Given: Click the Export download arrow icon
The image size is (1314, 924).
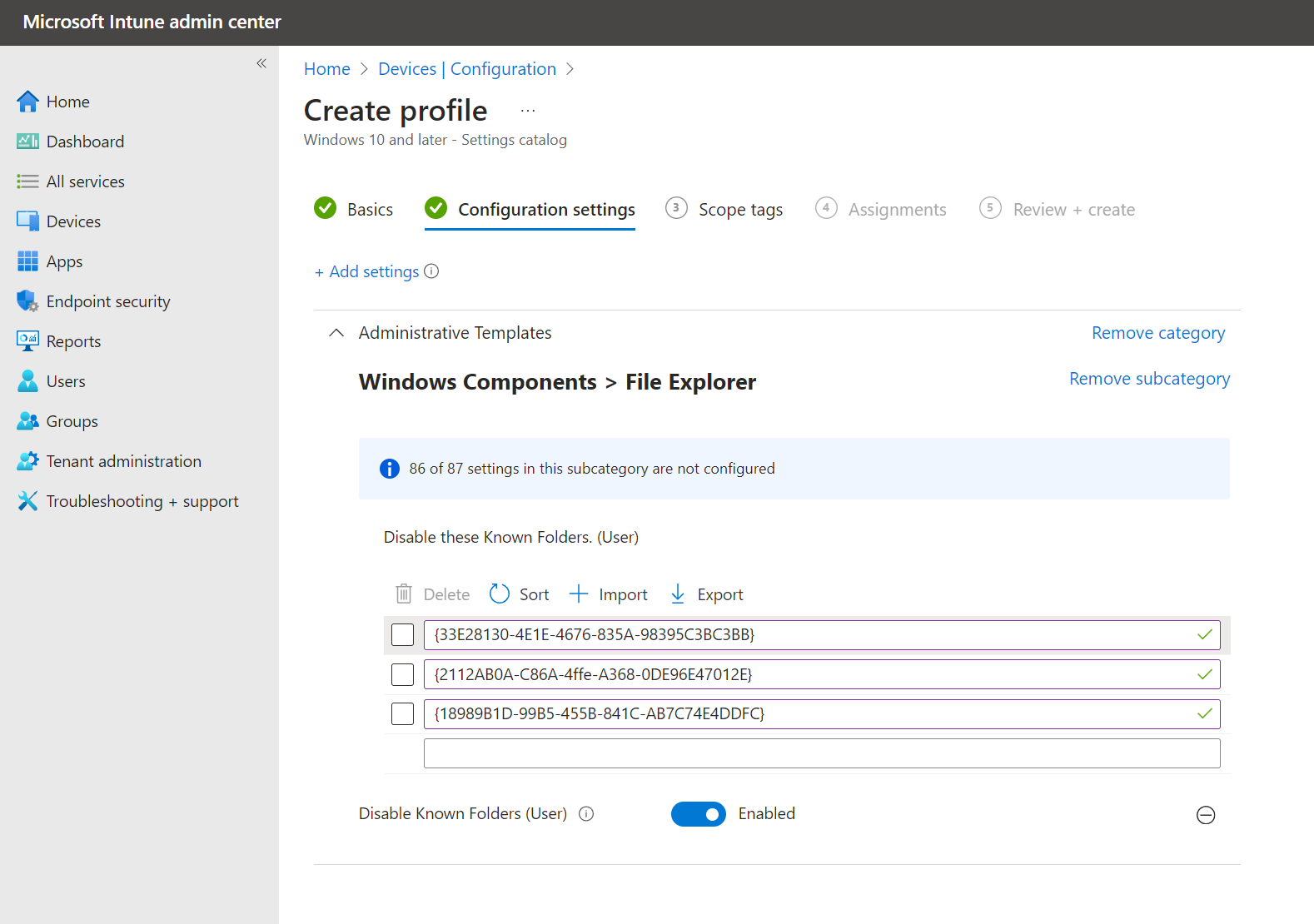Looking at the screenshot, I should coord(678,594).
